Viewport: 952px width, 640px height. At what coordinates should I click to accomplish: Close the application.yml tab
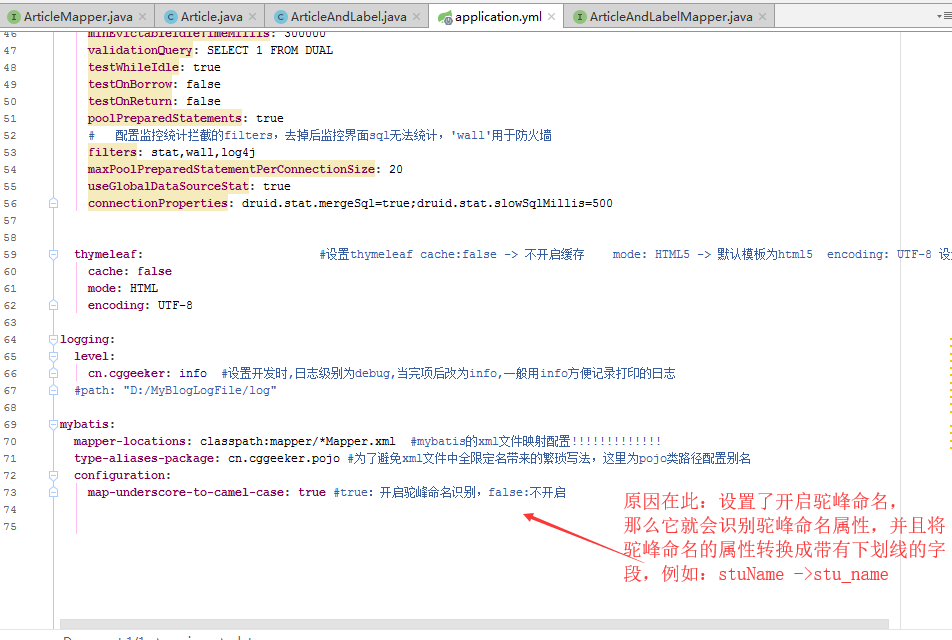[x=551, y=16]
